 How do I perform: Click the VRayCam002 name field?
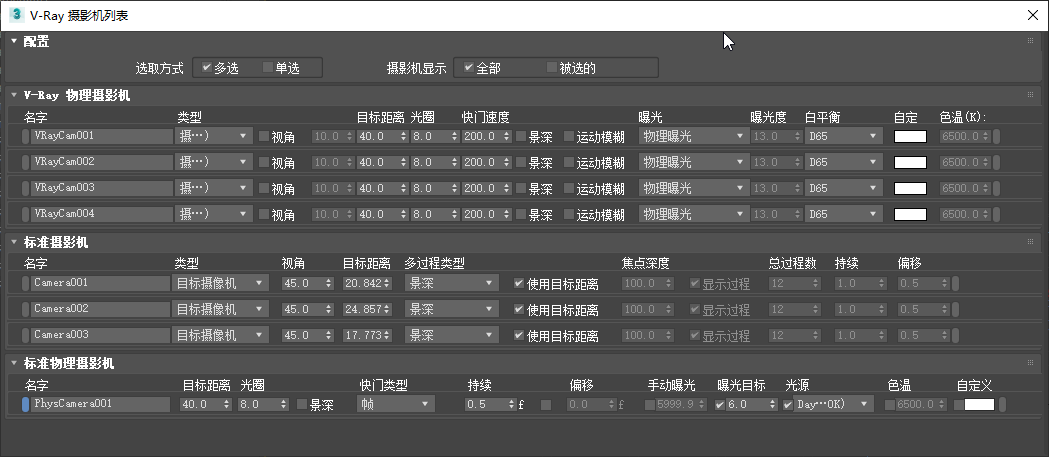[x=102, y=163]
